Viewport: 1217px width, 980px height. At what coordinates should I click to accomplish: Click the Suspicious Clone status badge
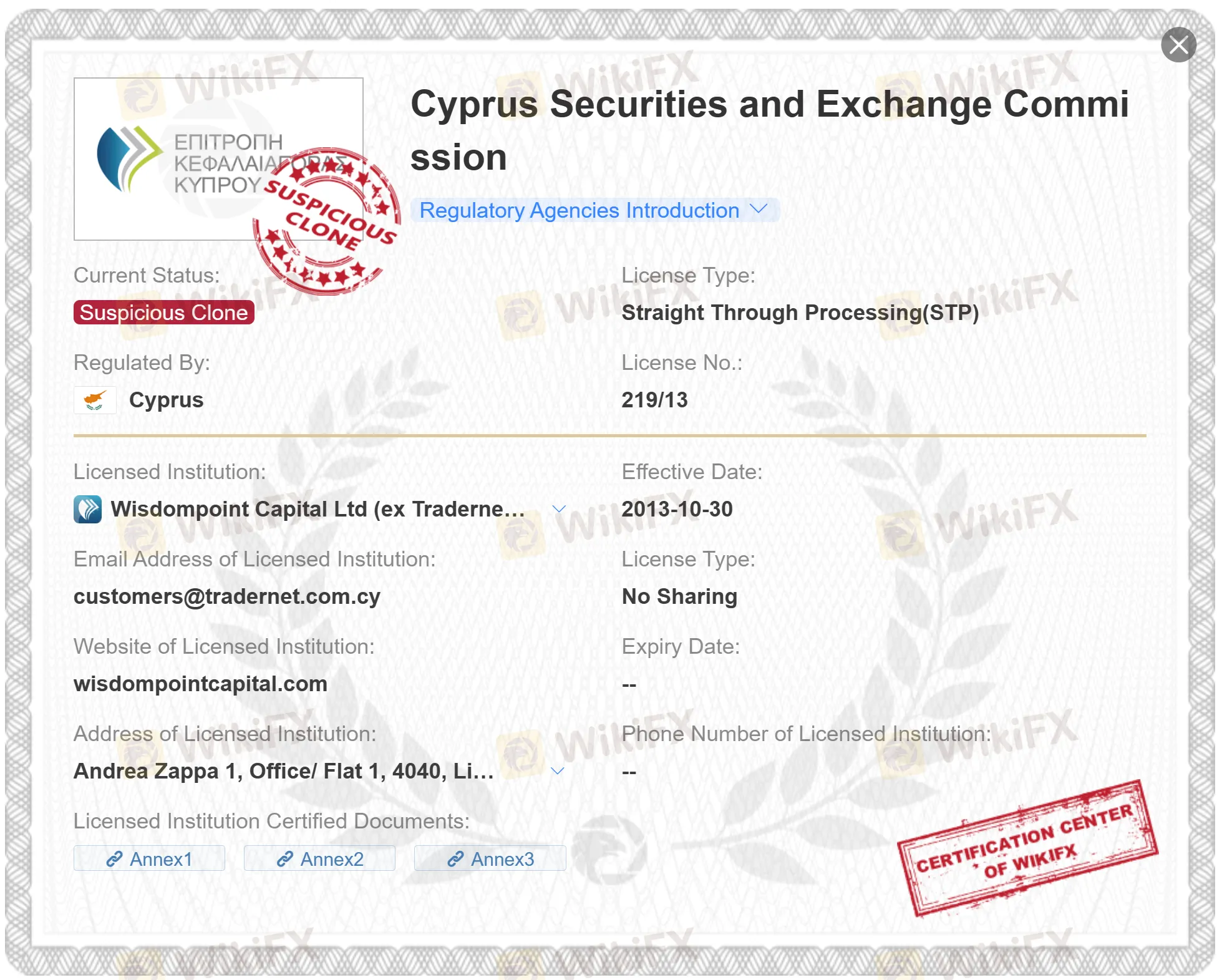pos(163,313)
